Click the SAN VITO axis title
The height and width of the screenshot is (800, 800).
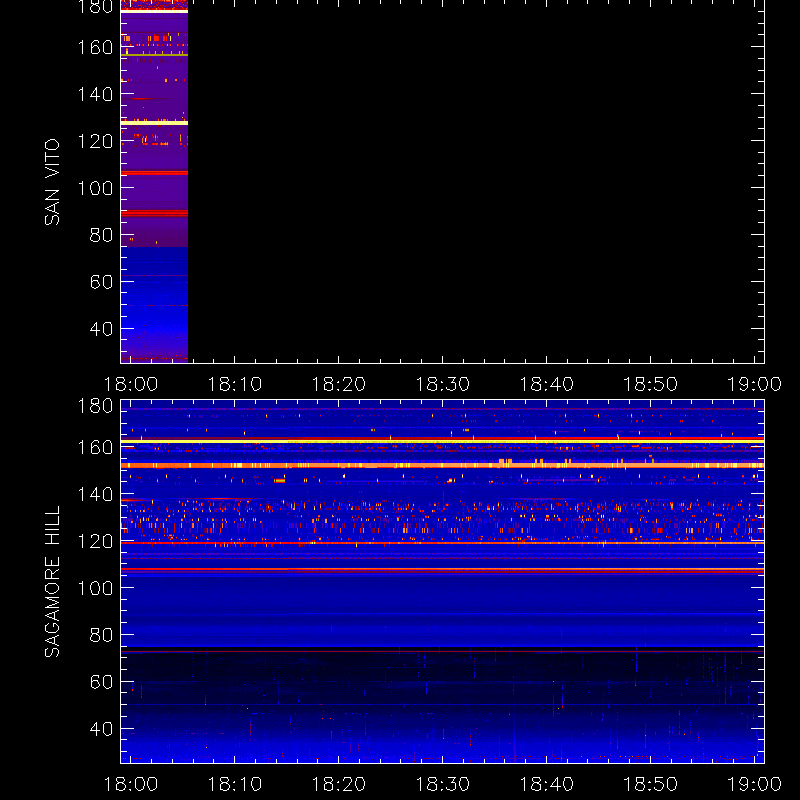[x=52, y=182]
